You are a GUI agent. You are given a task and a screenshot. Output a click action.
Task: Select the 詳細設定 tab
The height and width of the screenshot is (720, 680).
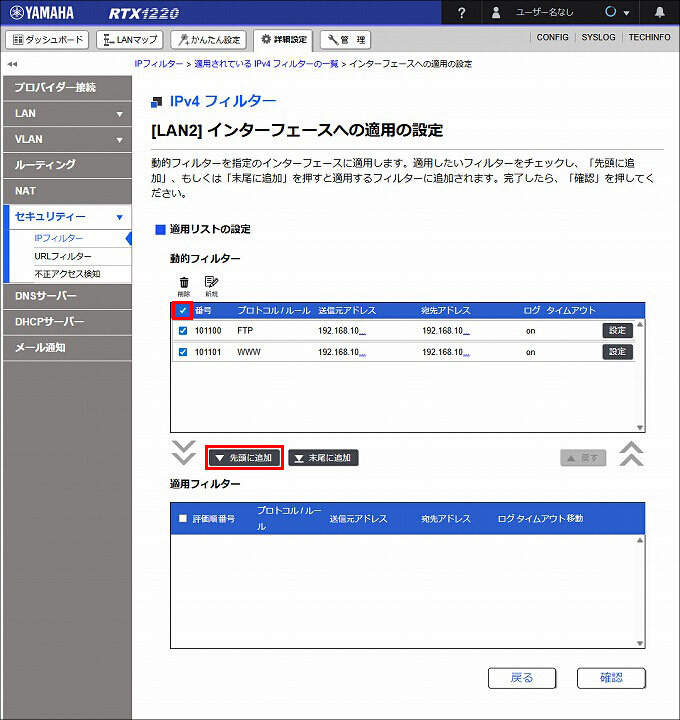tap(283, 40)
